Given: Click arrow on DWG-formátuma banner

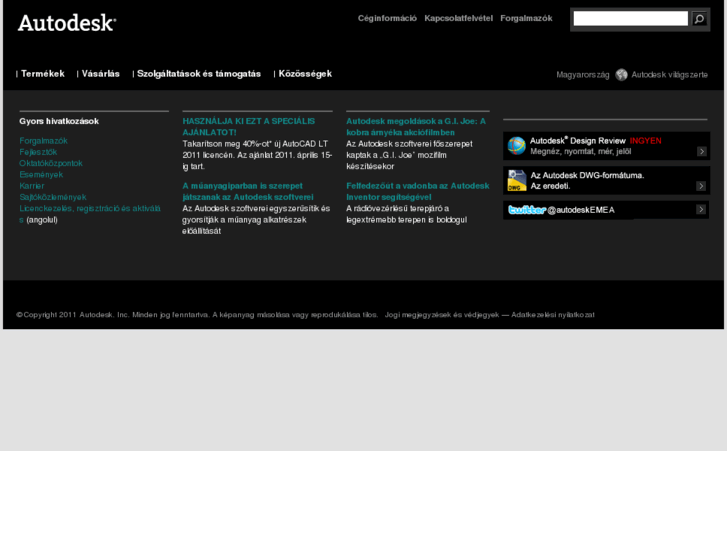Looking at the screenshot, I should [x=701, y=186].
